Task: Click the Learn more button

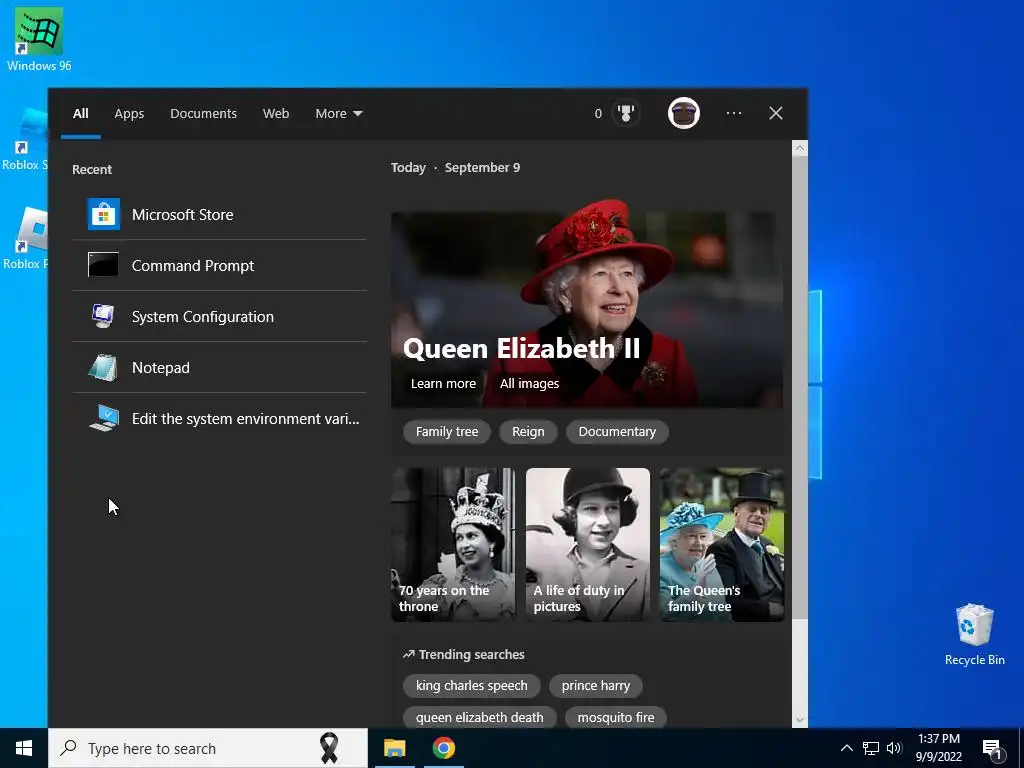Action: tap(443, 383)
